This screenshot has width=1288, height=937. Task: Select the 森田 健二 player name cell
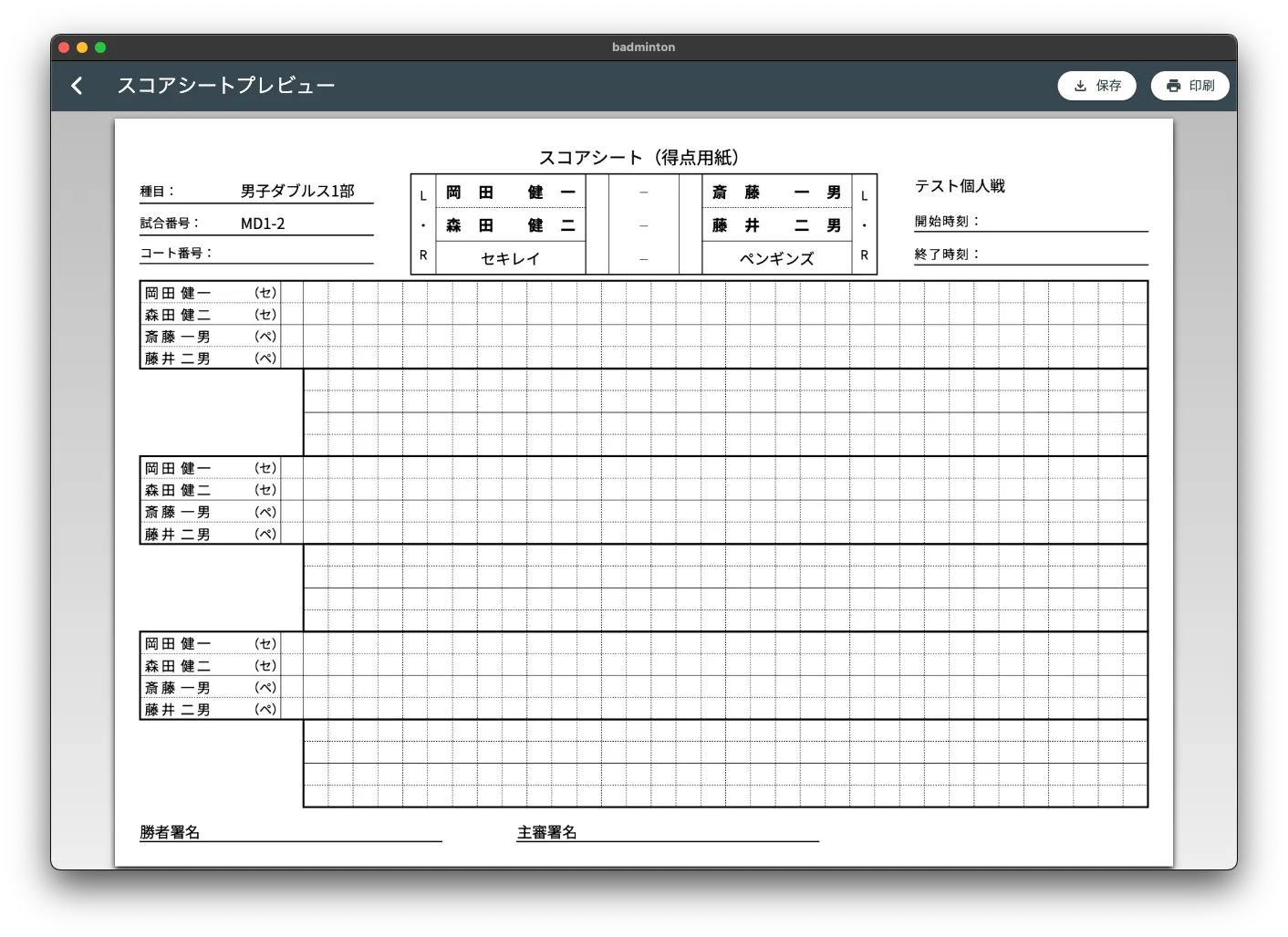(510, 224)
